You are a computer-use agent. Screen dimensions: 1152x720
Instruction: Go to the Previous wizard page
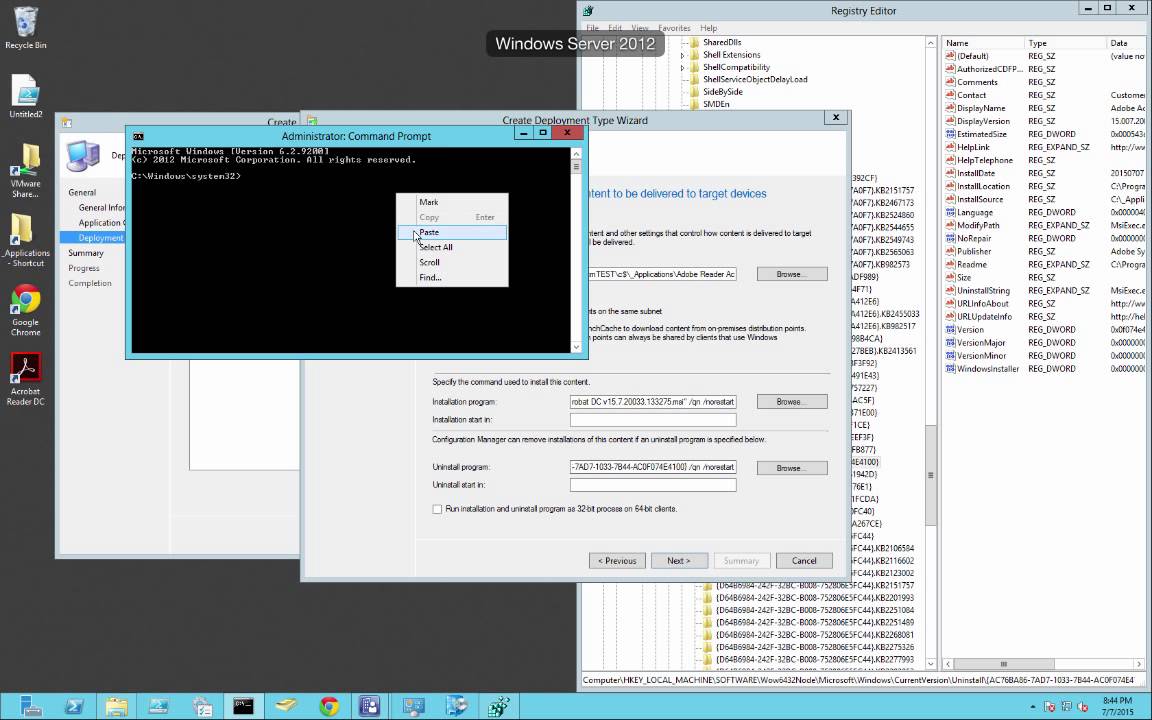pyautogui.click(x=617, y=561)
